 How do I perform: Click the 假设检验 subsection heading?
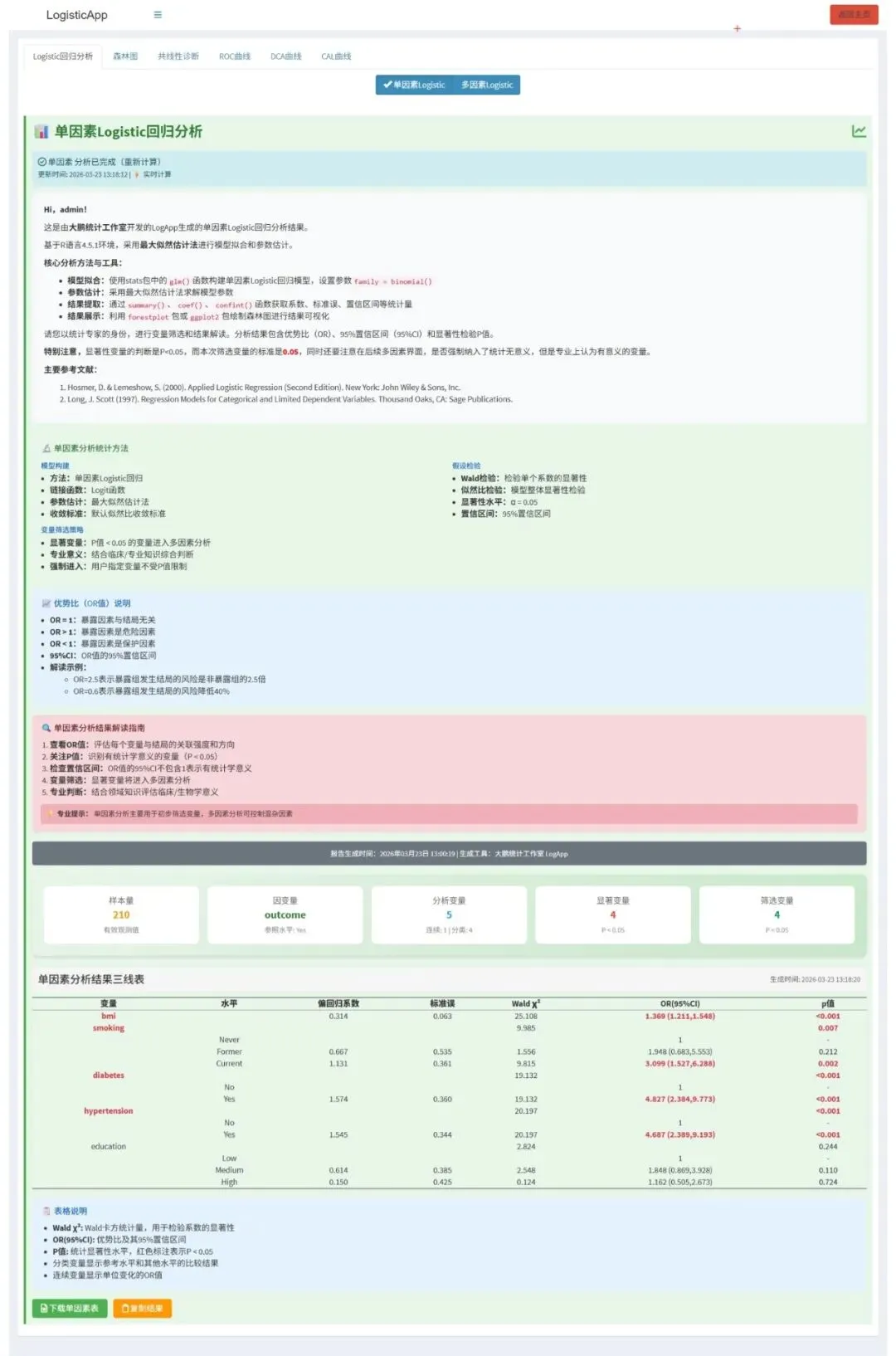tap(466, 466)
